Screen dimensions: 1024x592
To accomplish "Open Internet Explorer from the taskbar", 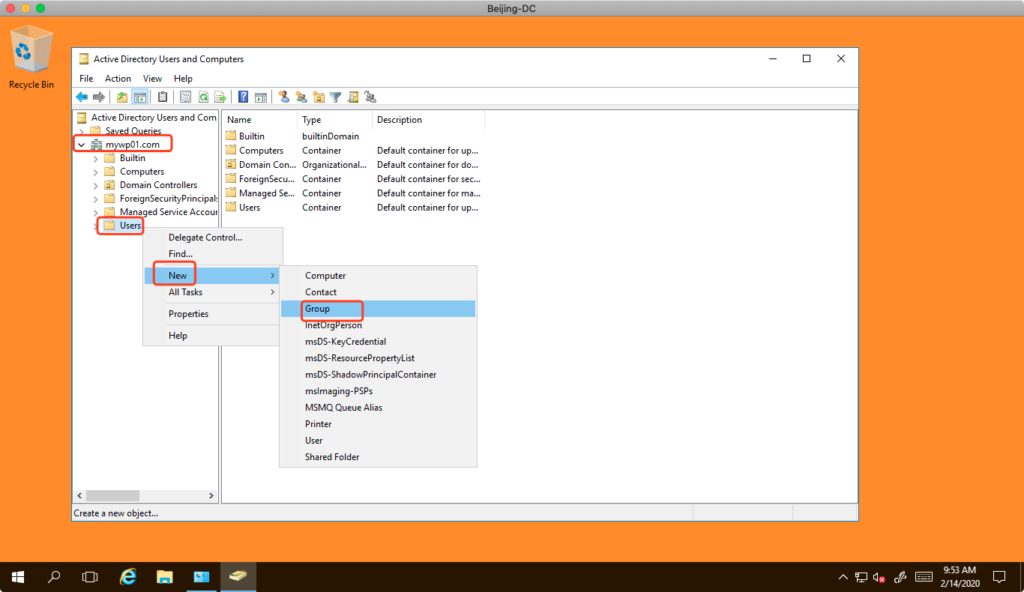I will pos(128,577).
